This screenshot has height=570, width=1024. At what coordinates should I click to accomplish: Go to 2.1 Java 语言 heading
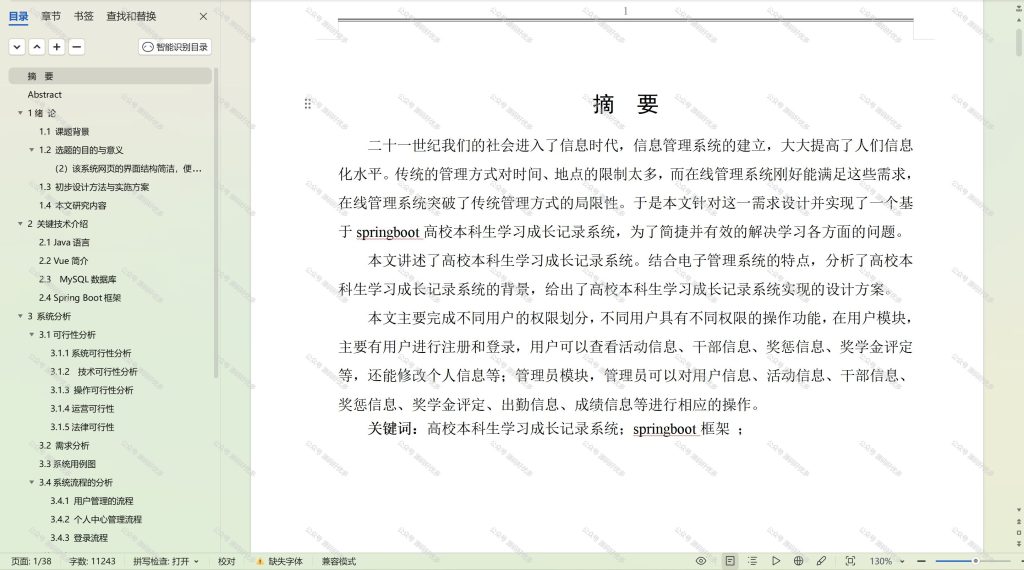64,242
